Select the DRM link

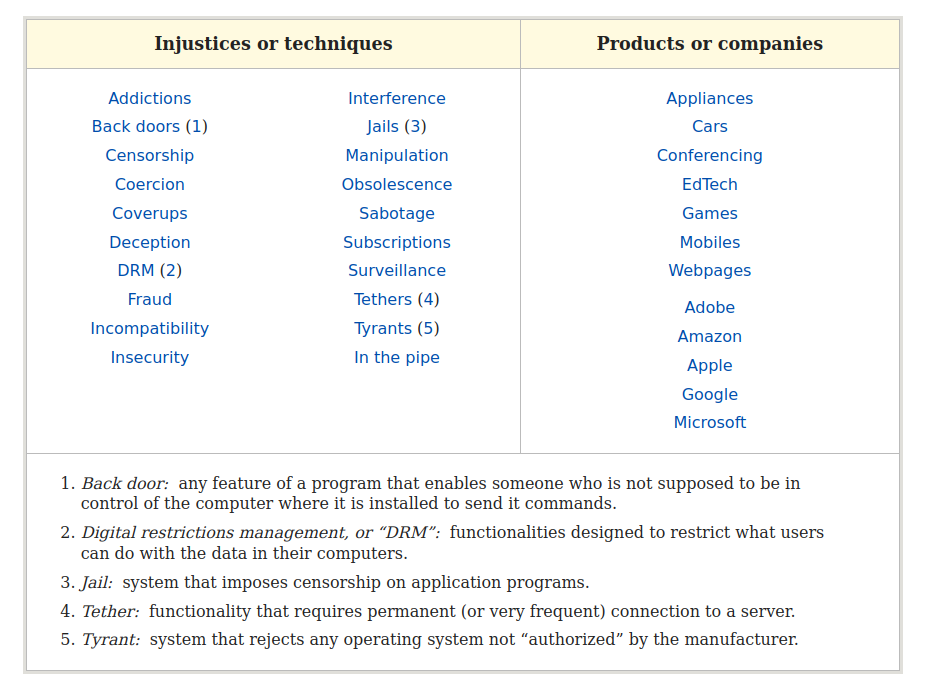[x=136, y=271]
